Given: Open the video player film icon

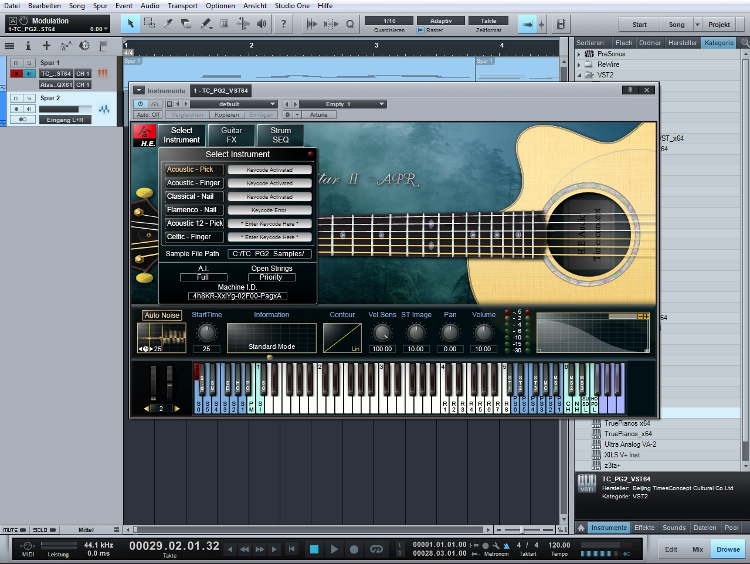Looking at the screenshot, I should point(561,24).
